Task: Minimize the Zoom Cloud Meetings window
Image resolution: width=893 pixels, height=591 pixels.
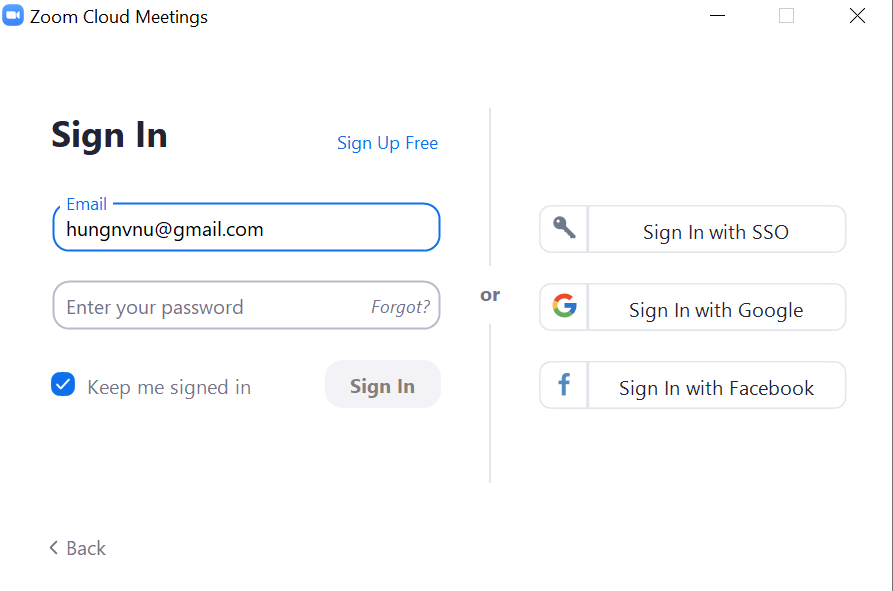Action: point(717,16)
